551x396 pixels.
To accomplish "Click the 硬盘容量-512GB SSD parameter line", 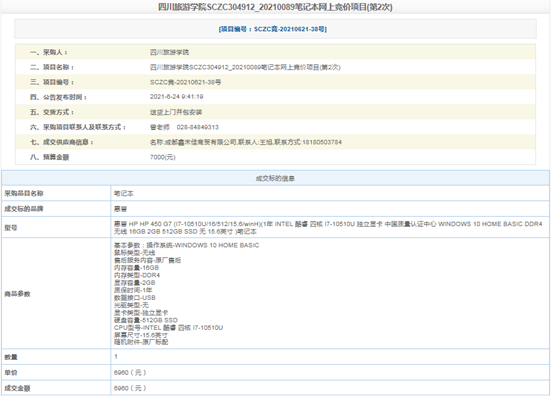I will click(x=146, y=320).
